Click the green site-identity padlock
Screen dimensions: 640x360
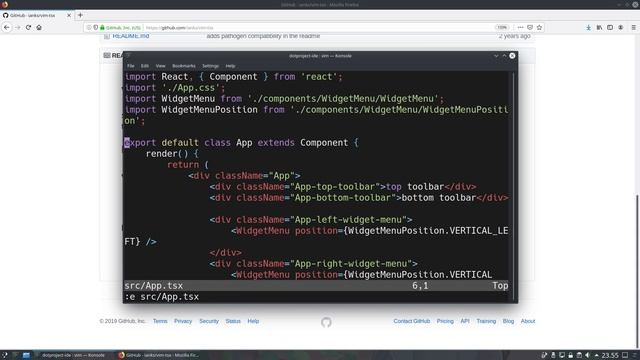pos(102,27)
